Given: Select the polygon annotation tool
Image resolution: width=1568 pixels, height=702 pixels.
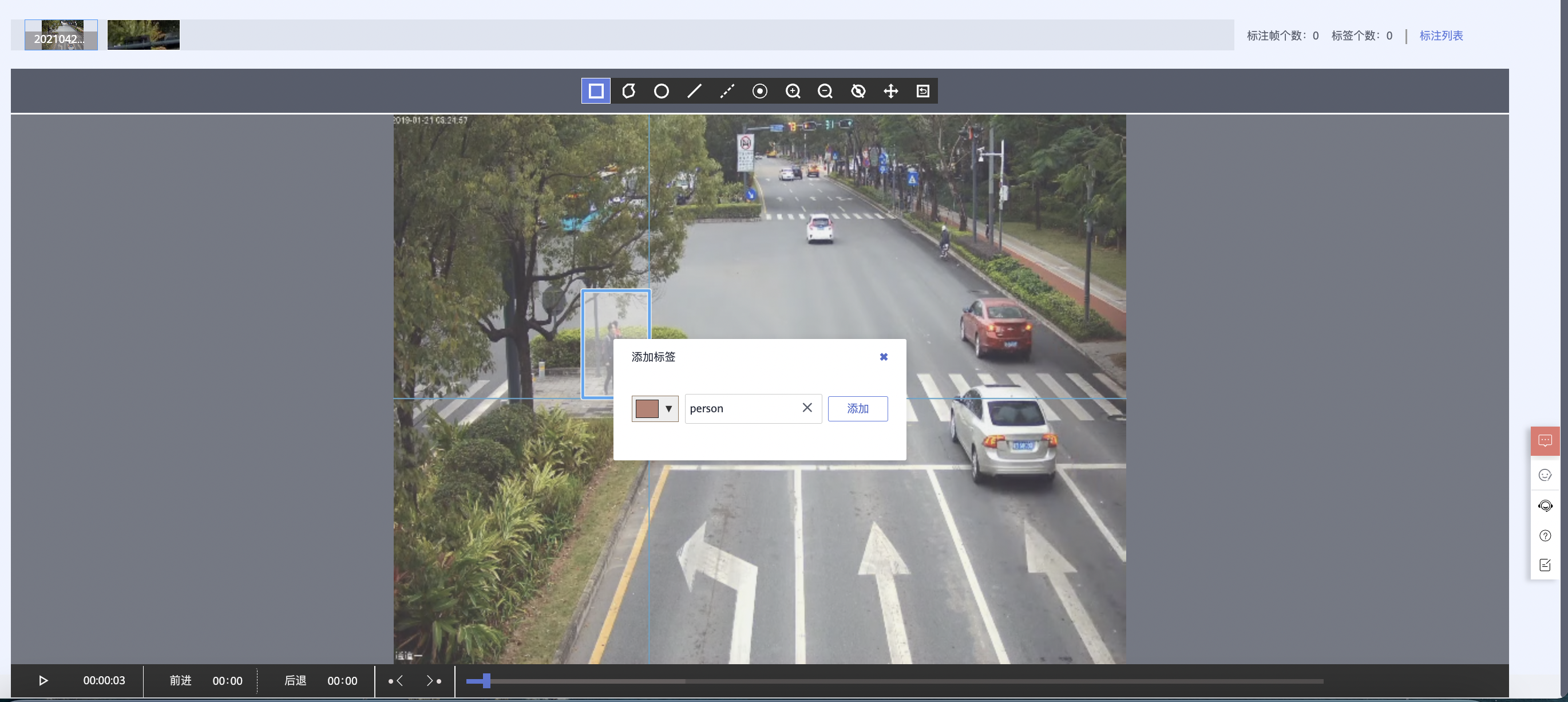Looking at the screenshot, I should point(629,91).
